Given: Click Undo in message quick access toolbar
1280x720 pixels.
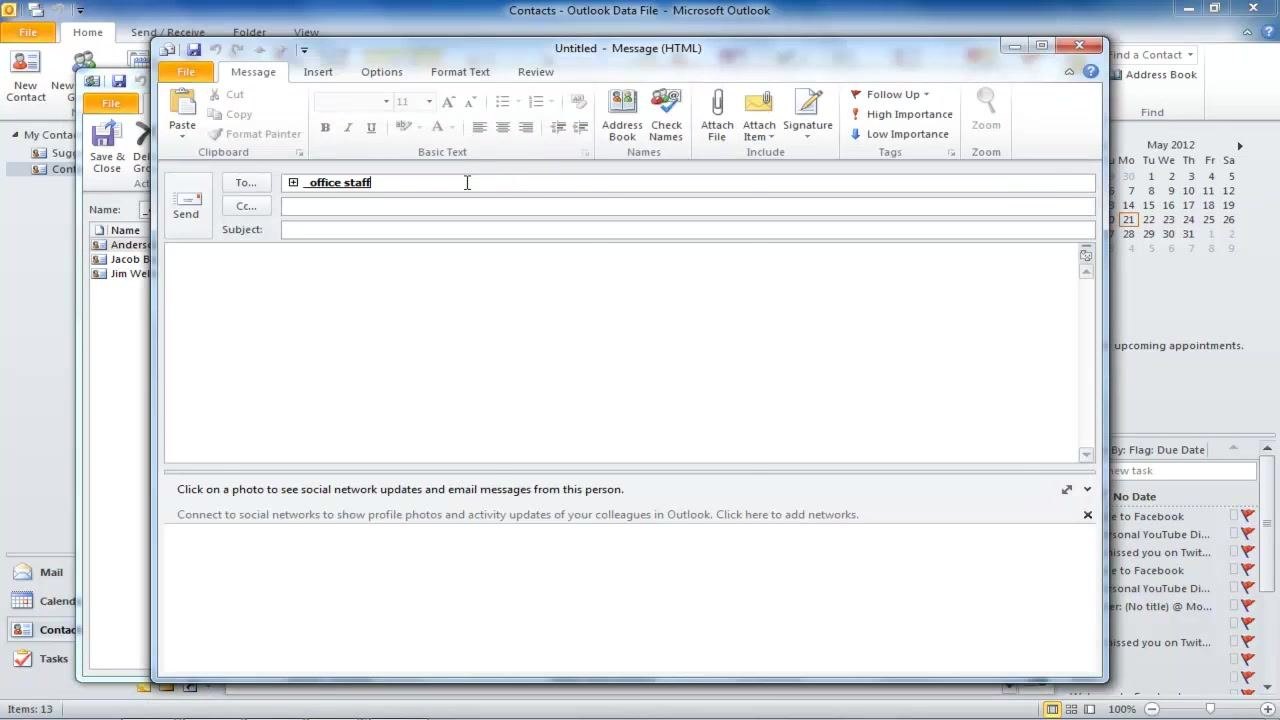Looking at the screenshot, I should click(215, 49).
